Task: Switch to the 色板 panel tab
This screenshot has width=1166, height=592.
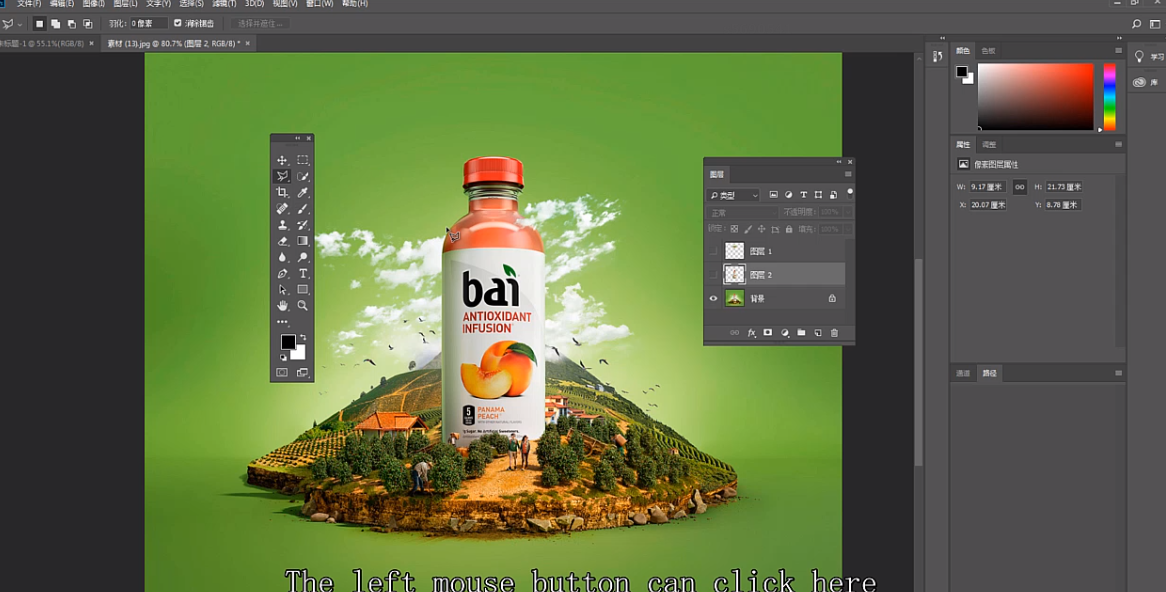Action: click(x=988, y=51)
